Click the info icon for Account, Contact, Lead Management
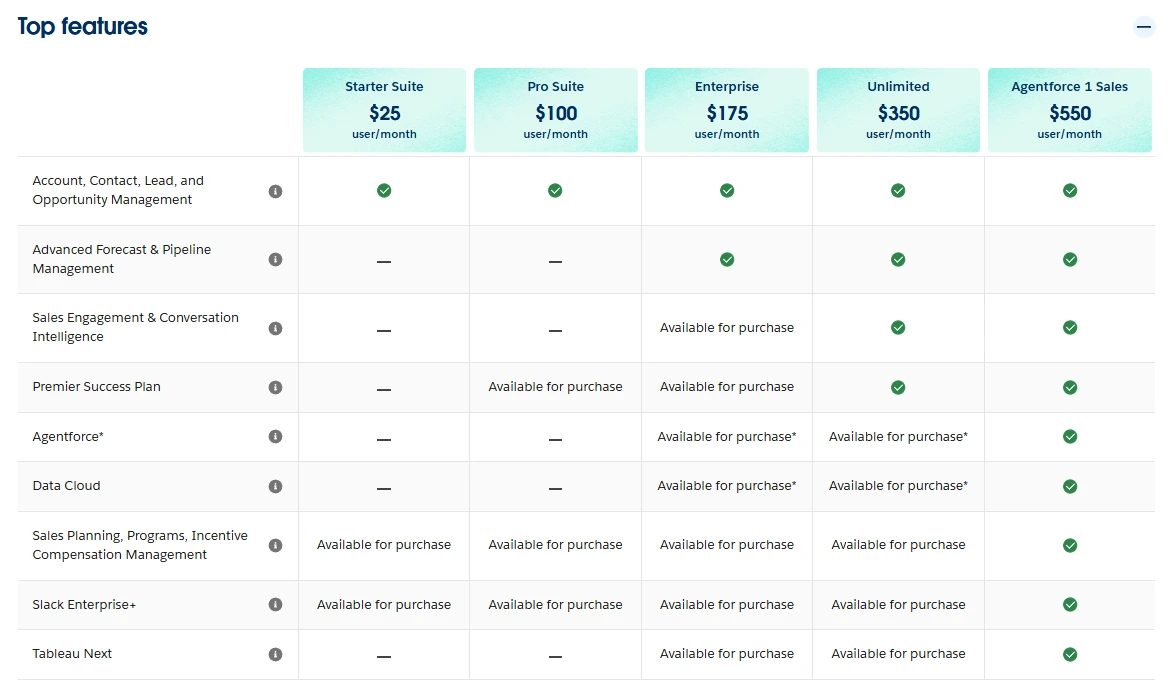The height and width of the screenshot is (688, 1174). tap(276, 190)
